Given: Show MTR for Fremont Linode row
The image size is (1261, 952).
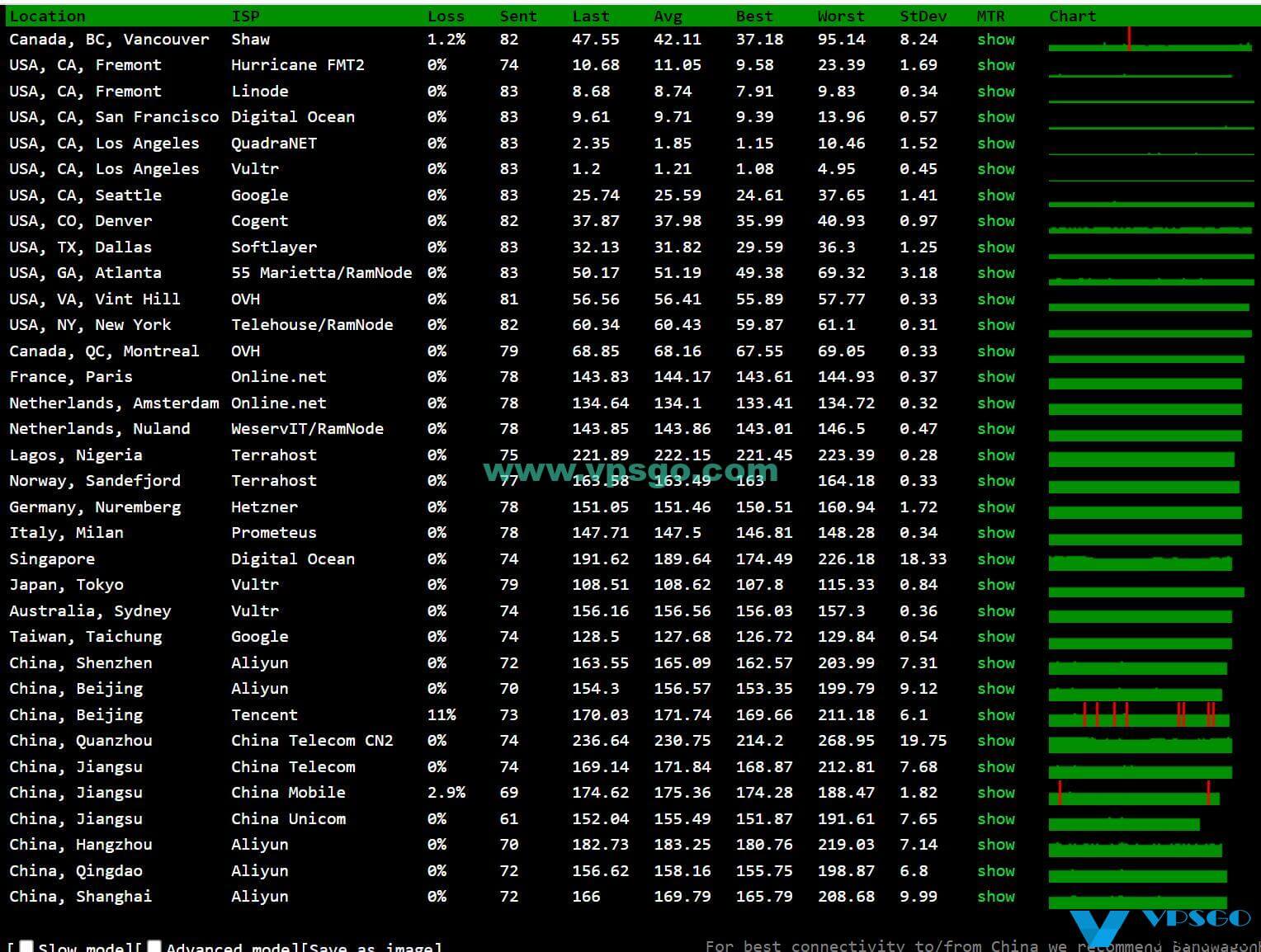Looking at the screenshot, I should pyautogui.click(x=996, y=92).
